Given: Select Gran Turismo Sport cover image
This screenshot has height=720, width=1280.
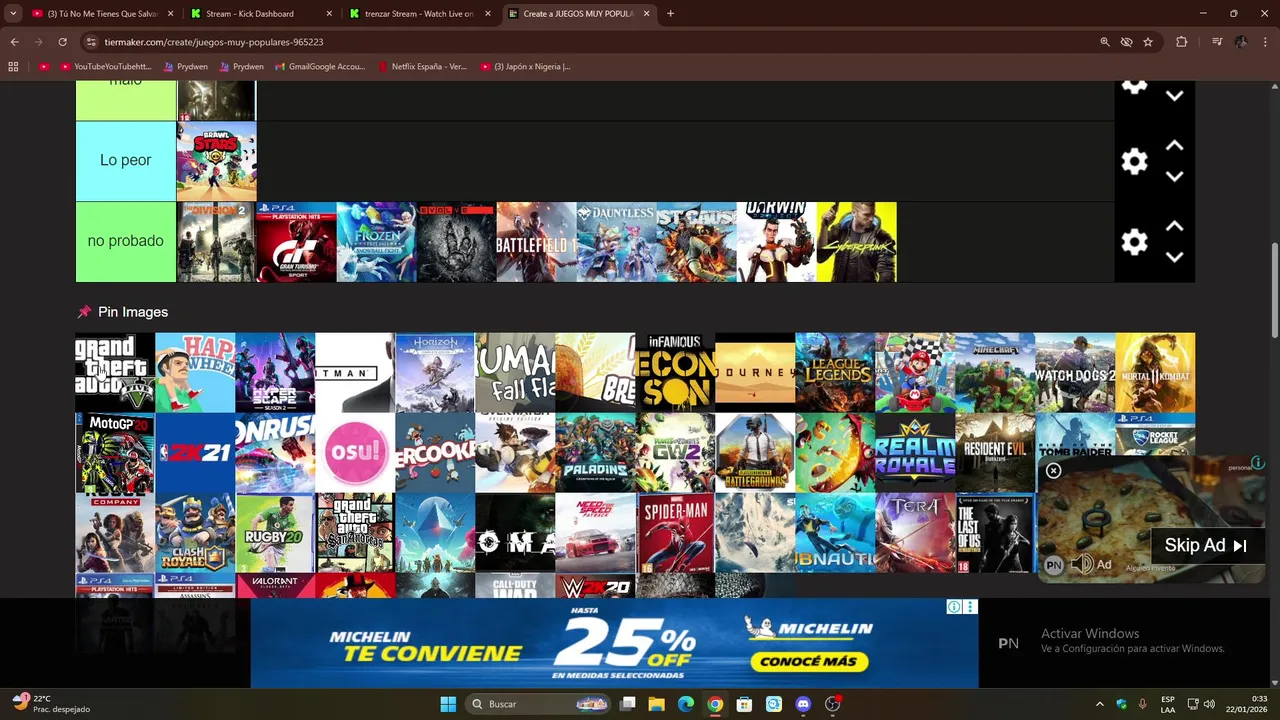Looking at the screenshot, I should tap(297, 242).
